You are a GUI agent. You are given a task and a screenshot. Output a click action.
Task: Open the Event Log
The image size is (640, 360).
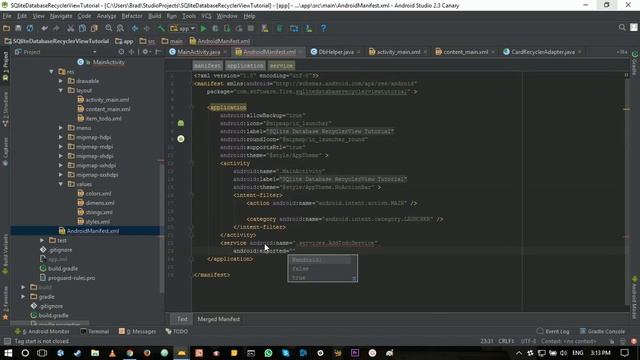click(553, 331)
